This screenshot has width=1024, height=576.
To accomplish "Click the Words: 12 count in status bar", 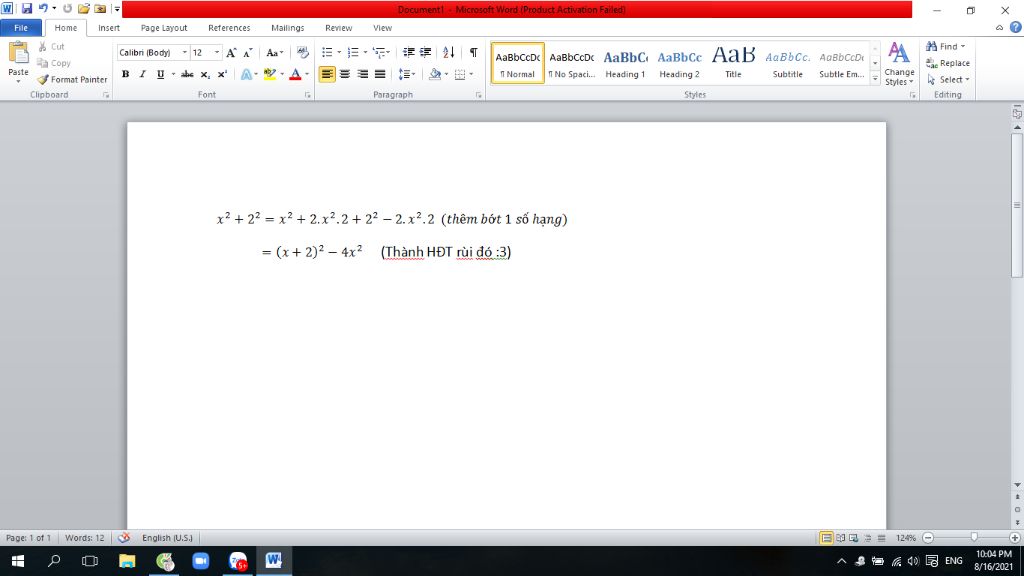I will click(85, 538).
